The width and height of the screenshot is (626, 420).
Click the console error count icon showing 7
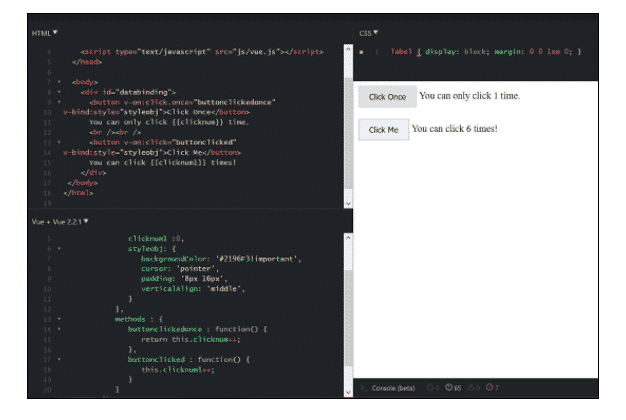pos(492,388)
